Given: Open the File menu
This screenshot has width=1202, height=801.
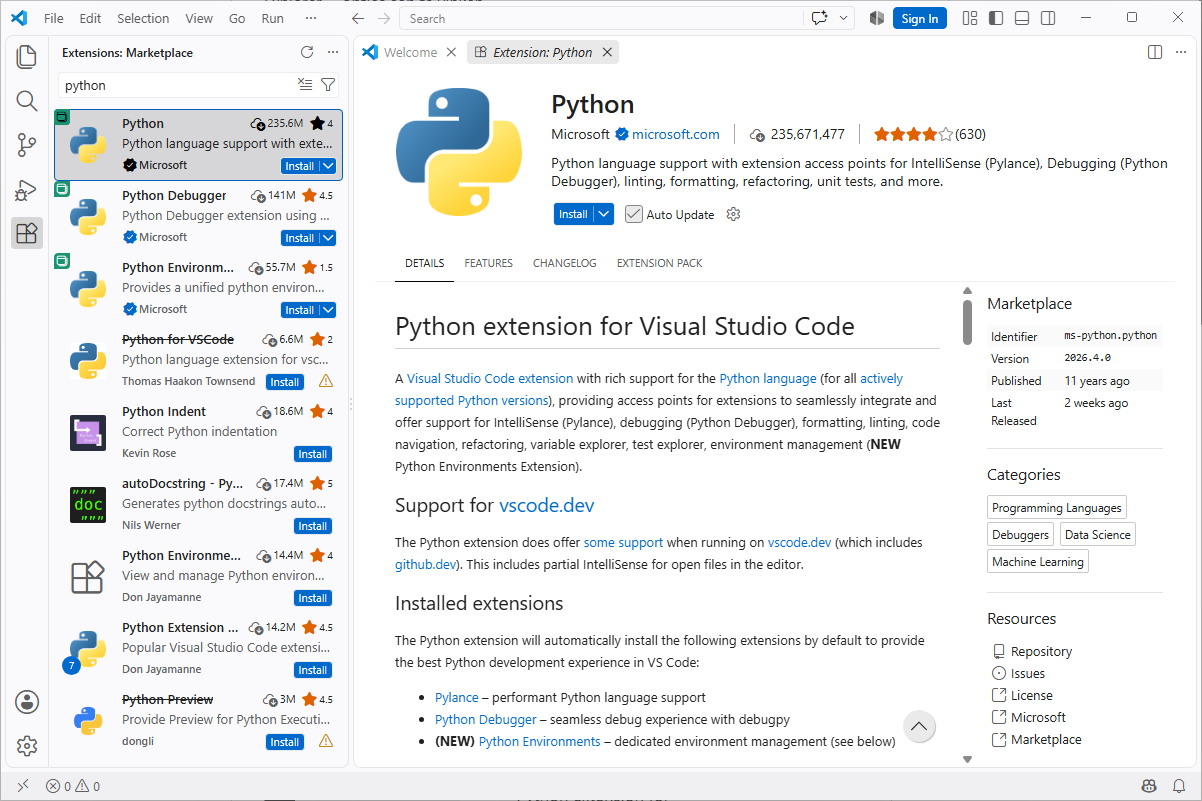Looking at the screenshot, I should click(54, 18).
